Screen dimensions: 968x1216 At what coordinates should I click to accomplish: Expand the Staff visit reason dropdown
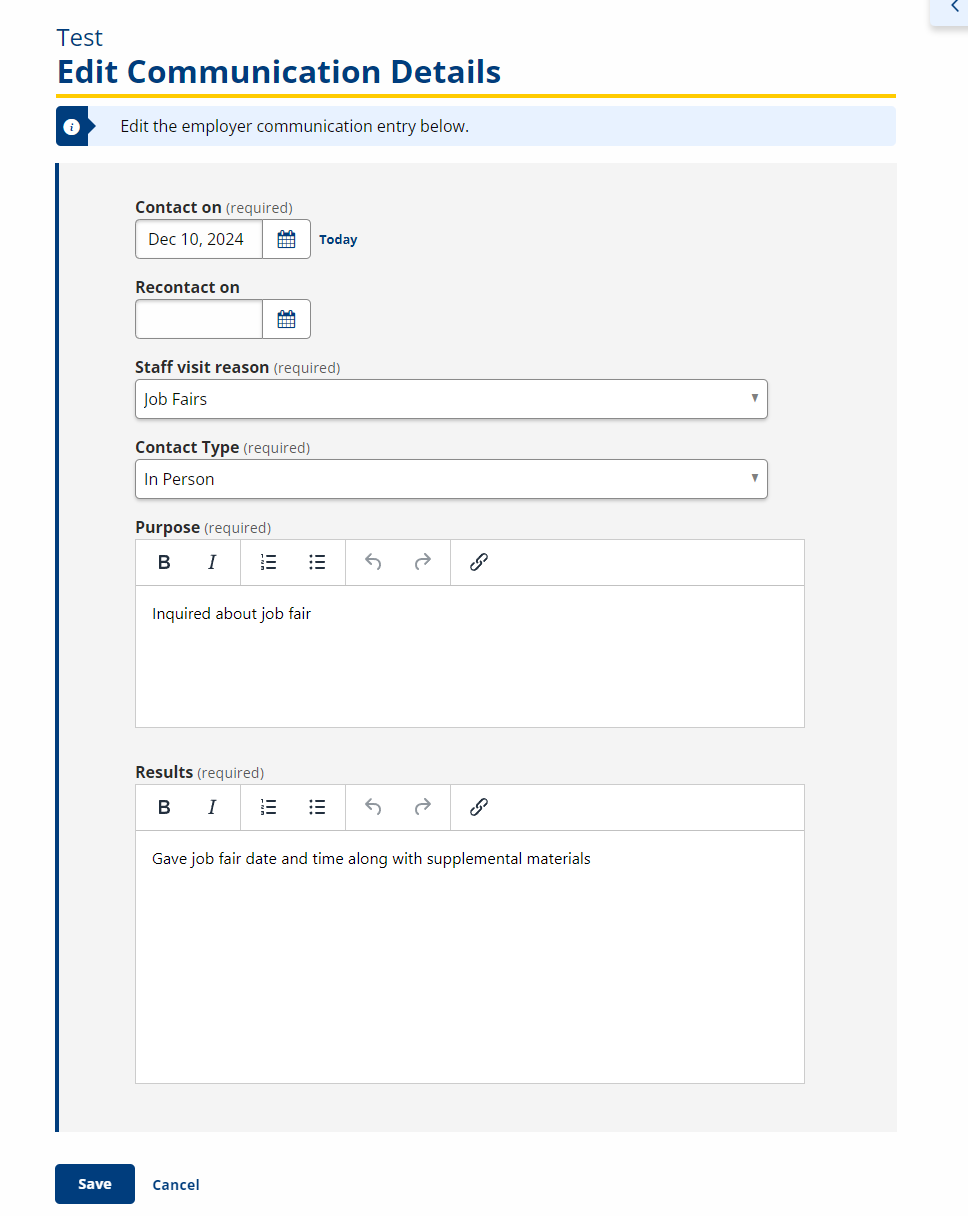pyautogui.click(x=451, y=399)
